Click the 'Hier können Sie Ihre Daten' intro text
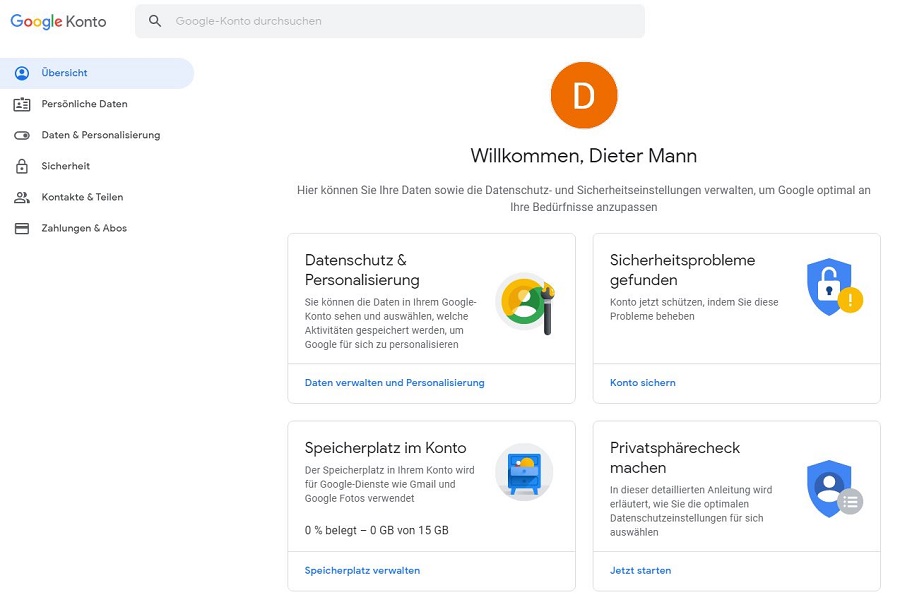 [584, 199]
